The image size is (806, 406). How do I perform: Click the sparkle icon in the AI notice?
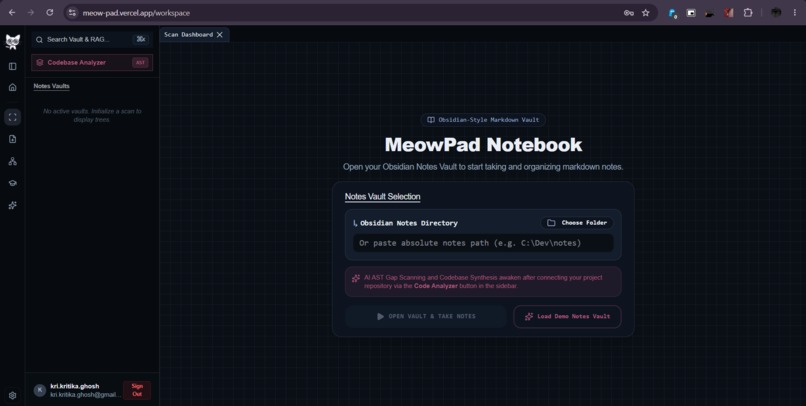pos(356,279)
